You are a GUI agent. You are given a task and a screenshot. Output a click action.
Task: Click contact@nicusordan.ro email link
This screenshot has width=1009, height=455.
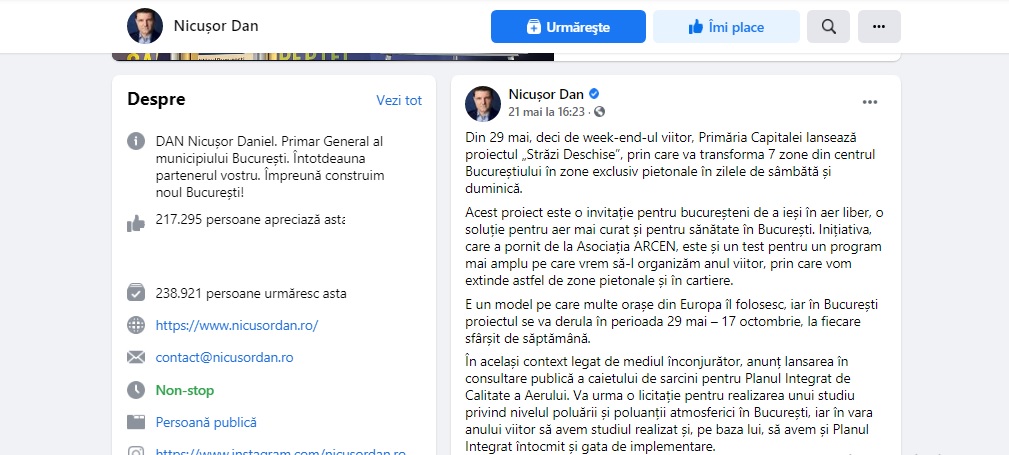[x=225, y=357]
